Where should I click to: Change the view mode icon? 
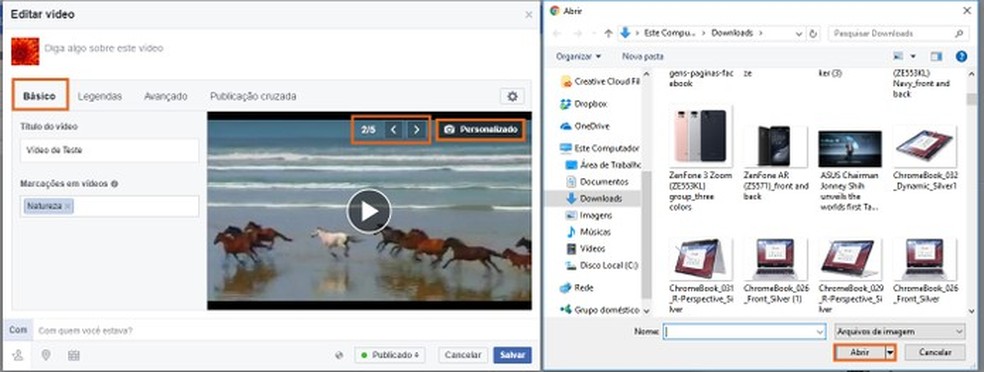click(899, 56)
